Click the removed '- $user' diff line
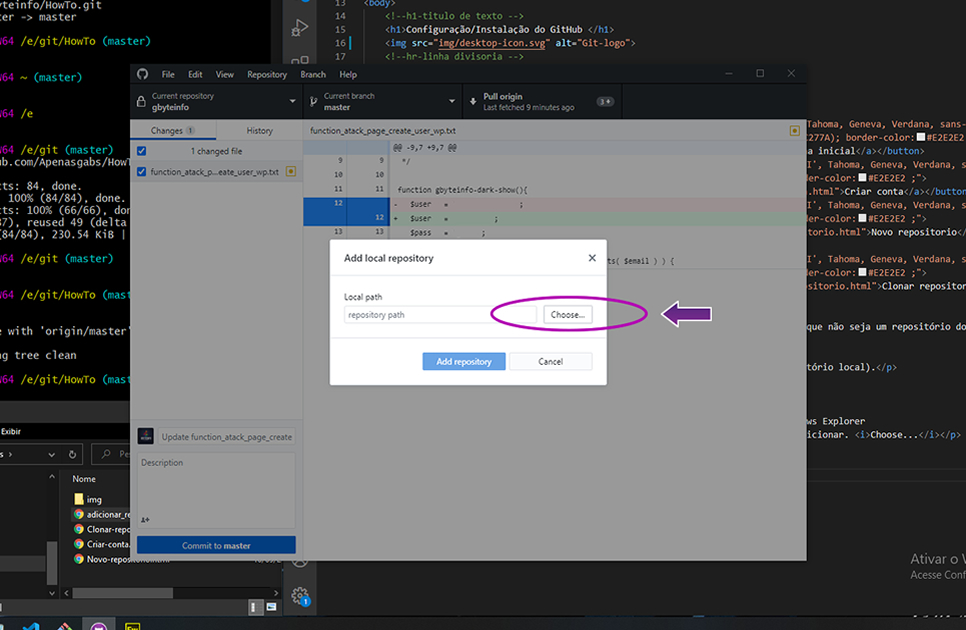The width and height of the screenshot is (966, 630). coord(598,204)
